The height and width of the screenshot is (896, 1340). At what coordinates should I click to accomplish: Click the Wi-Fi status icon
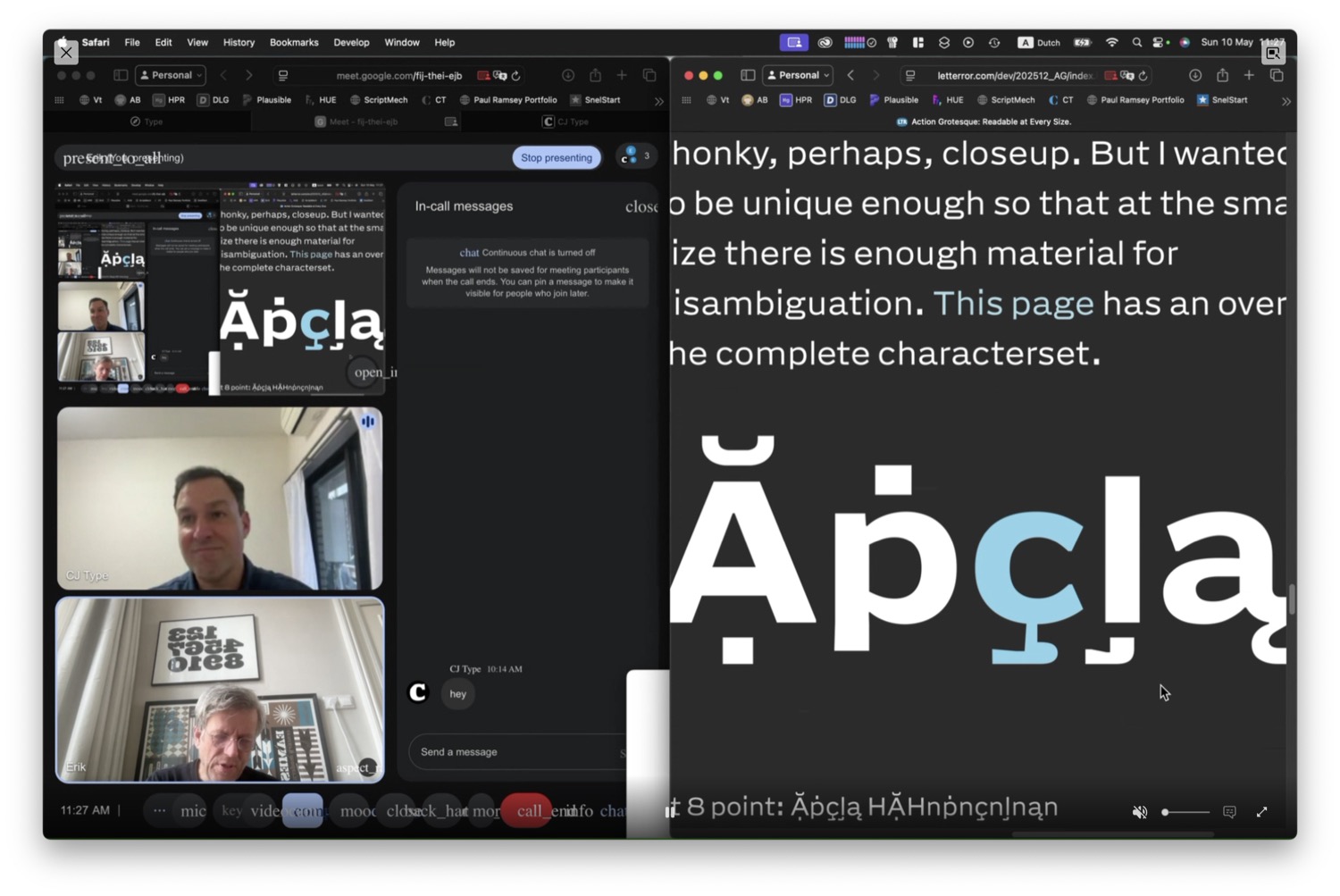point(1112,42)
